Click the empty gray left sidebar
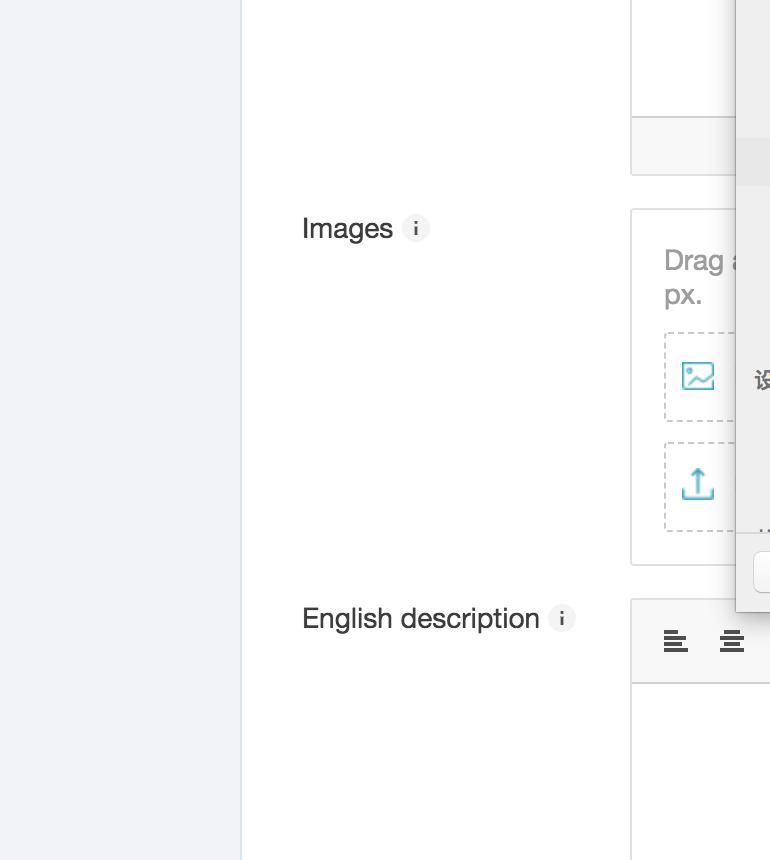This screenshot has height=860, width=770. coord(120,430)
